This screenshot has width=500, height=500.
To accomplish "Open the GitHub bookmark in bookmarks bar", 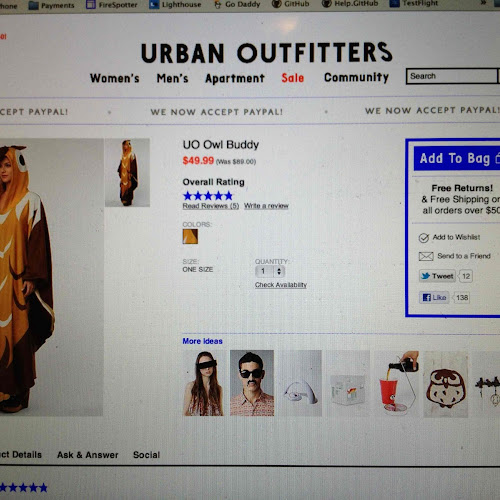I will [291, 4].
